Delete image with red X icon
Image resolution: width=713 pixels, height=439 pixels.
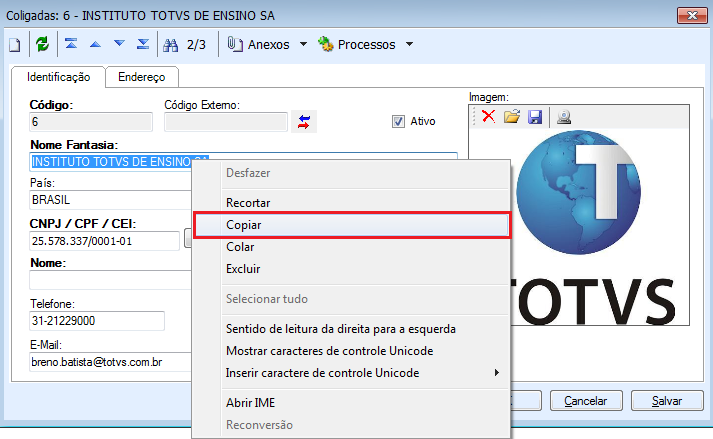(489, 116)
